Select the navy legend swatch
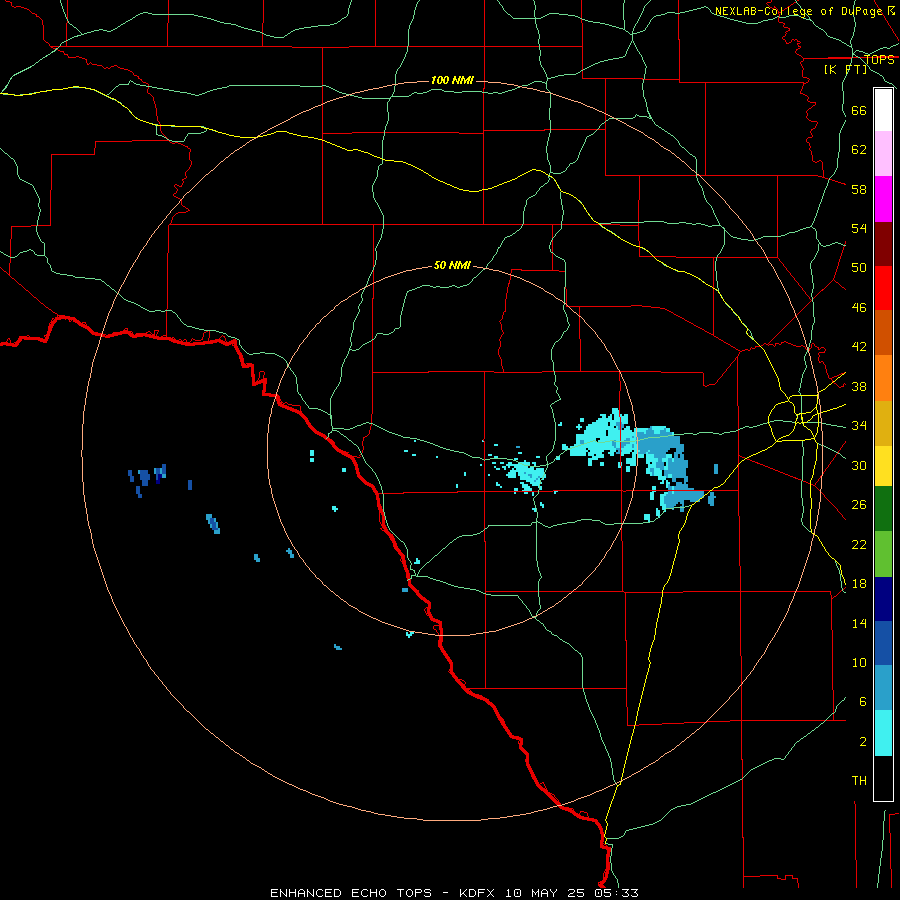The image size is (900, 900). [x=883, y=599]
